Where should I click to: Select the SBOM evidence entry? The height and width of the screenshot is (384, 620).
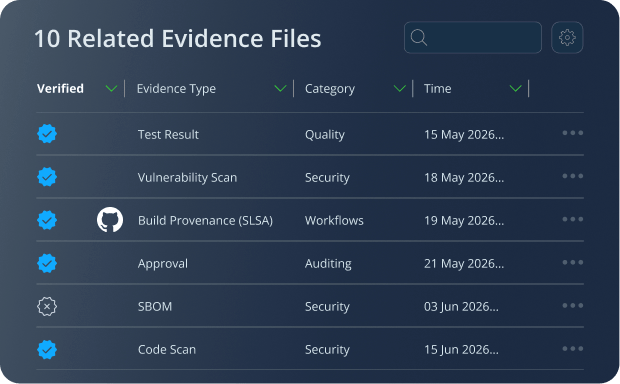tap(155, 306)
